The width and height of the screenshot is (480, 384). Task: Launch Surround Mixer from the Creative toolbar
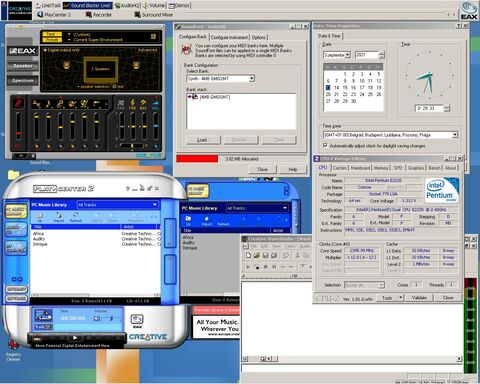tap(154, 15)
